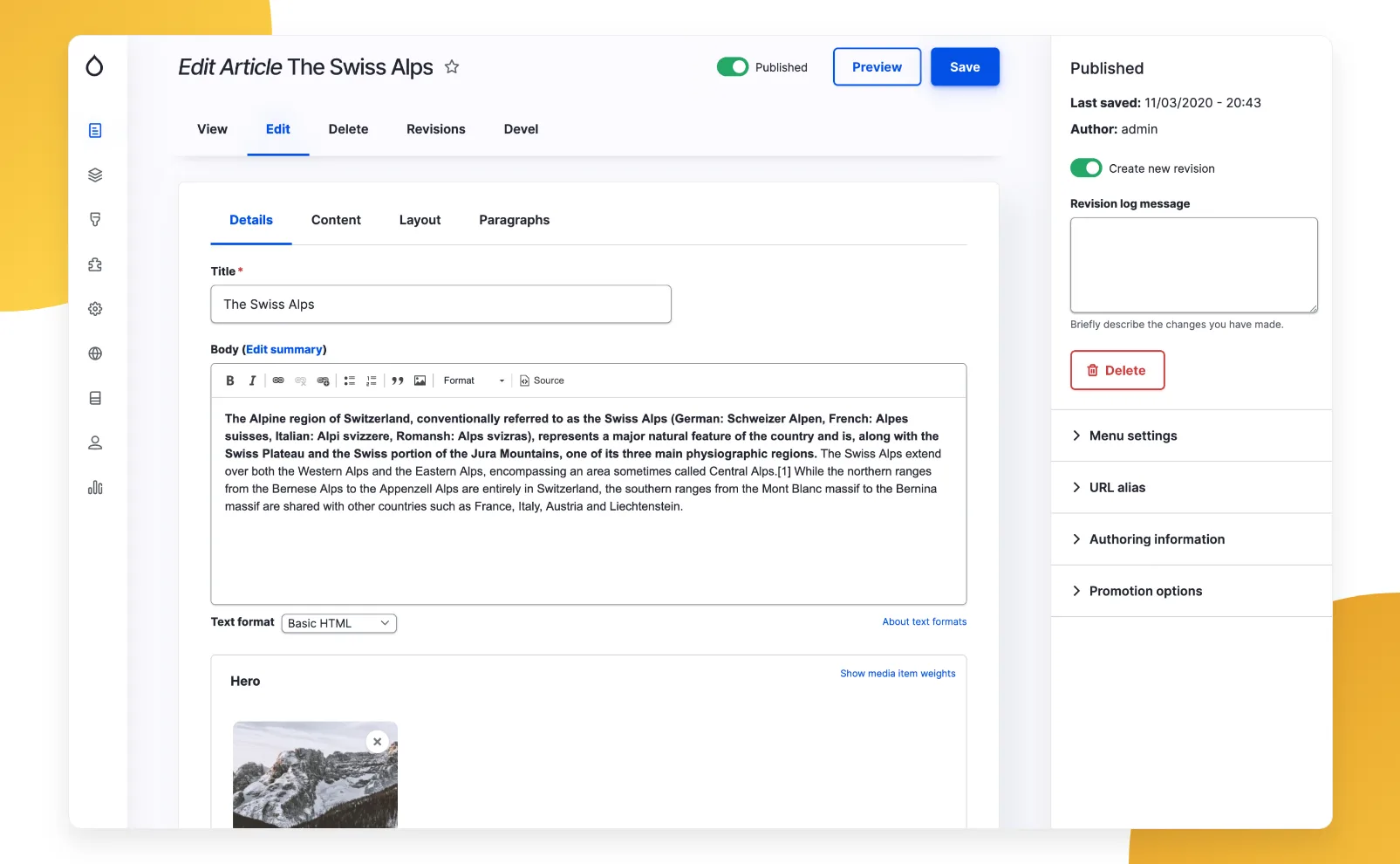Click the Last saved date text
This screenshot has width=1400, height=864.
[1165, 103]
